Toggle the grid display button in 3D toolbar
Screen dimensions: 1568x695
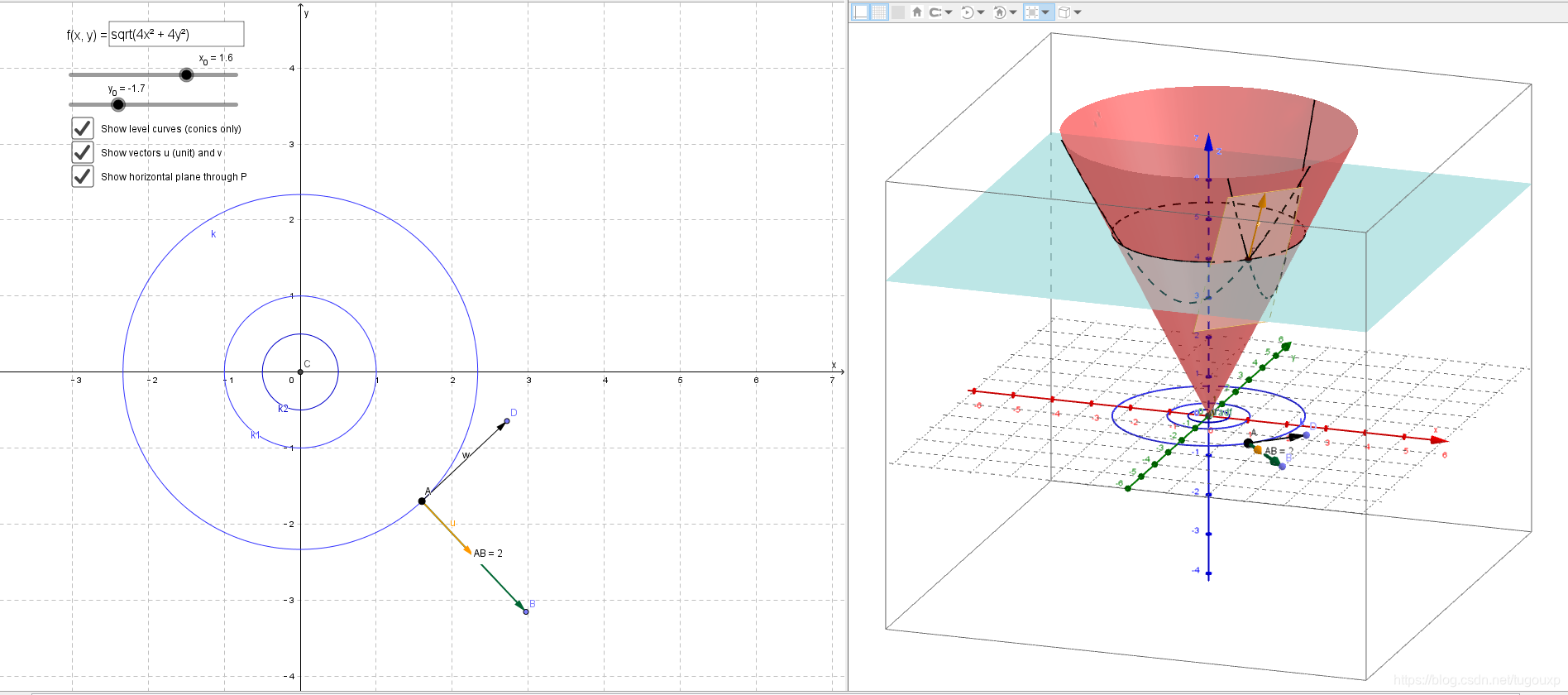tap(879, 12)
